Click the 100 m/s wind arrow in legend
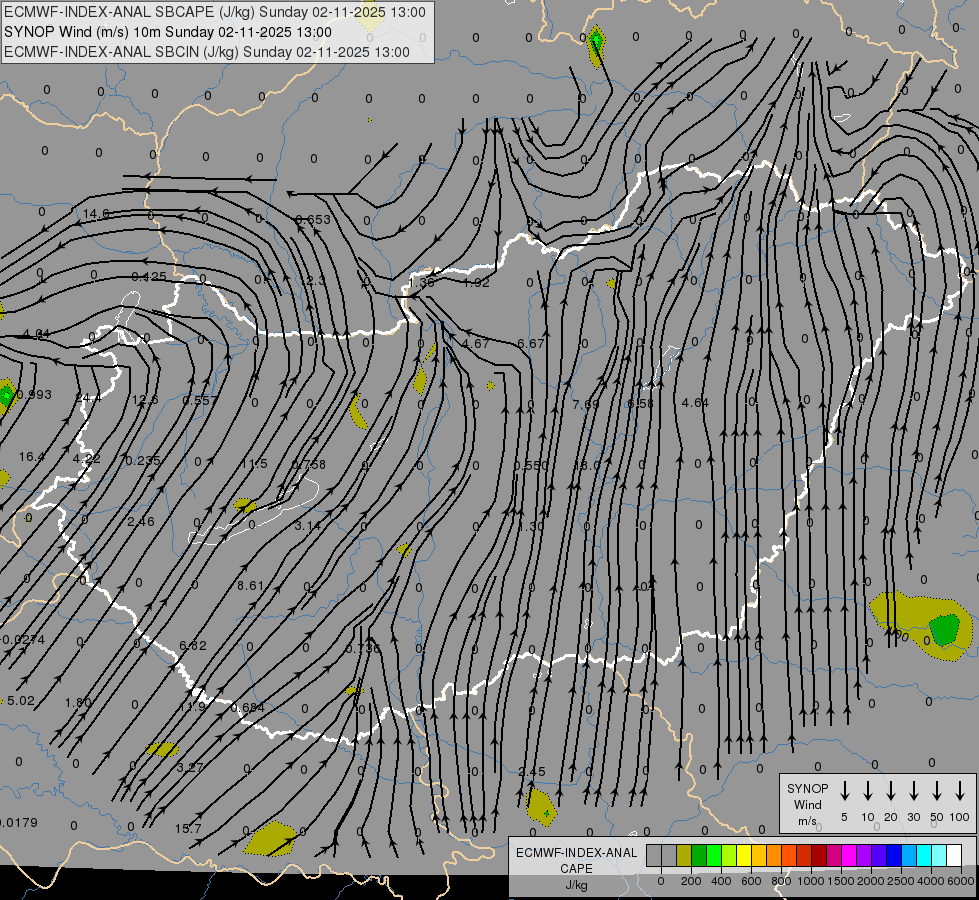 [x=960, y=791]
